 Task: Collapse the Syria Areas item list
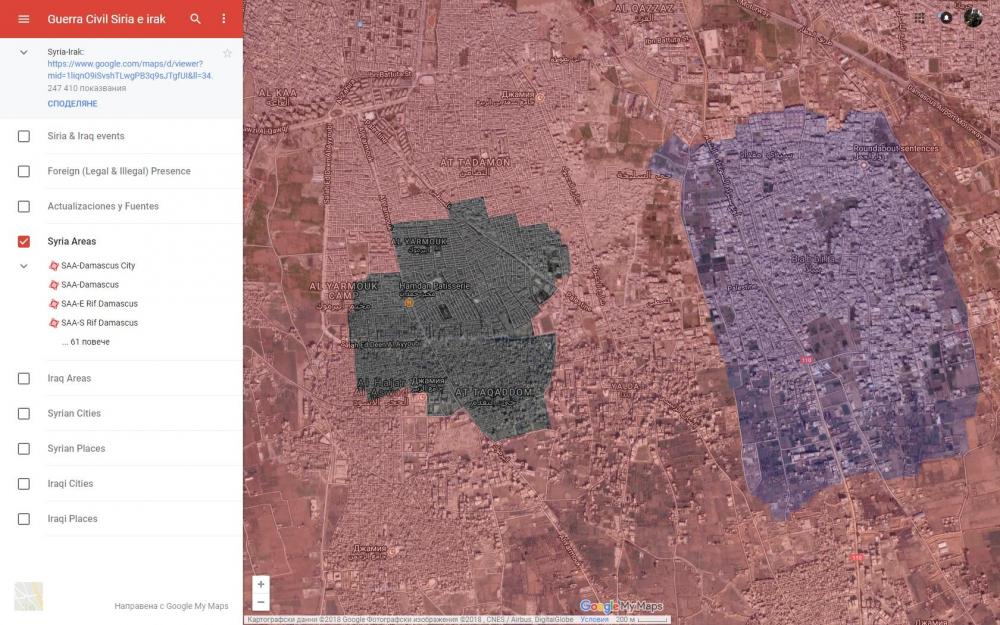(24, 266)
